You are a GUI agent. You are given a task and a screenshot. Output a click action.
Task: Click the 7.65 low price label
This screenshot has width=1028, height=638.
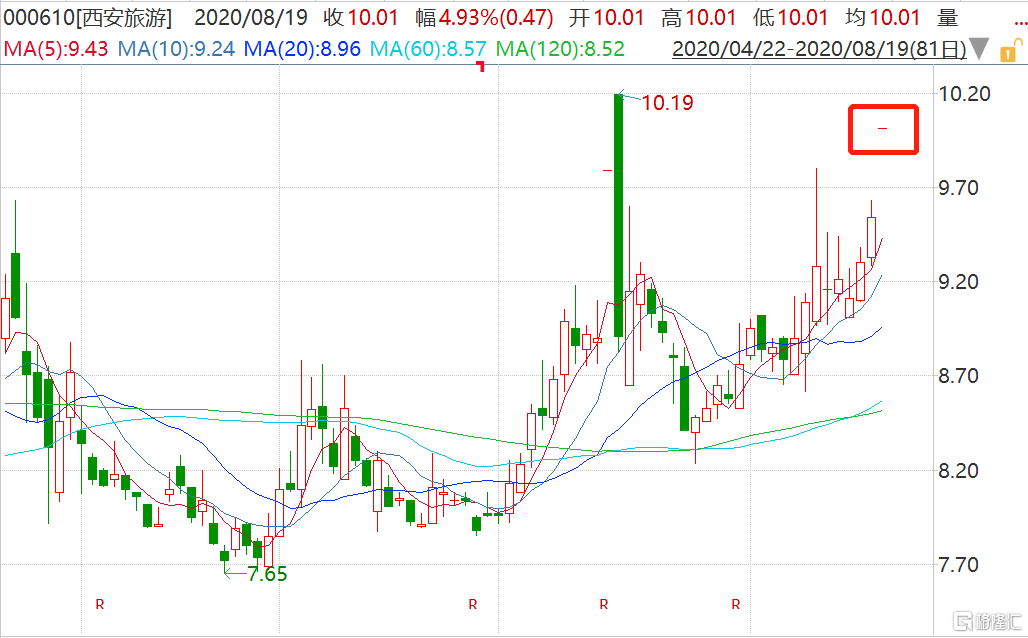coord(267,574)
